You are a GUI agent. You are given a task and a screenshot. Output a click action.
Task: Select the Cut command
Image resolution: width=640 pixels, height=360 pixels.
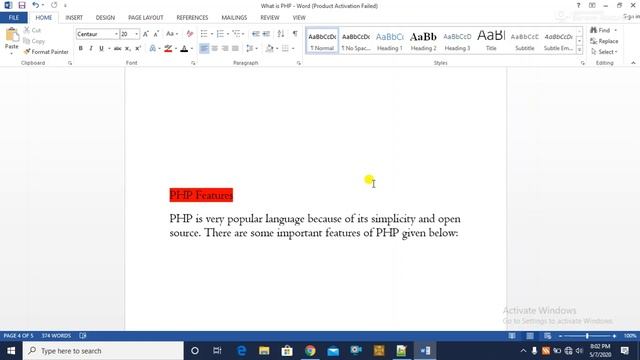coord(33,30)
